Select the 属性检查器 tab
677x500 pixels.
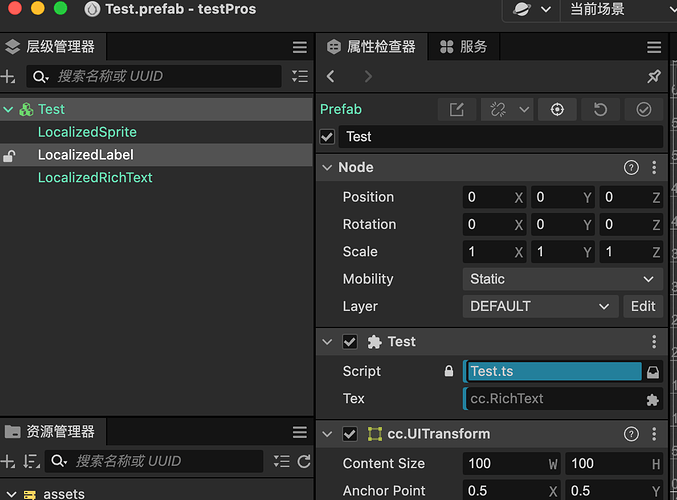[x=371, y=47]
